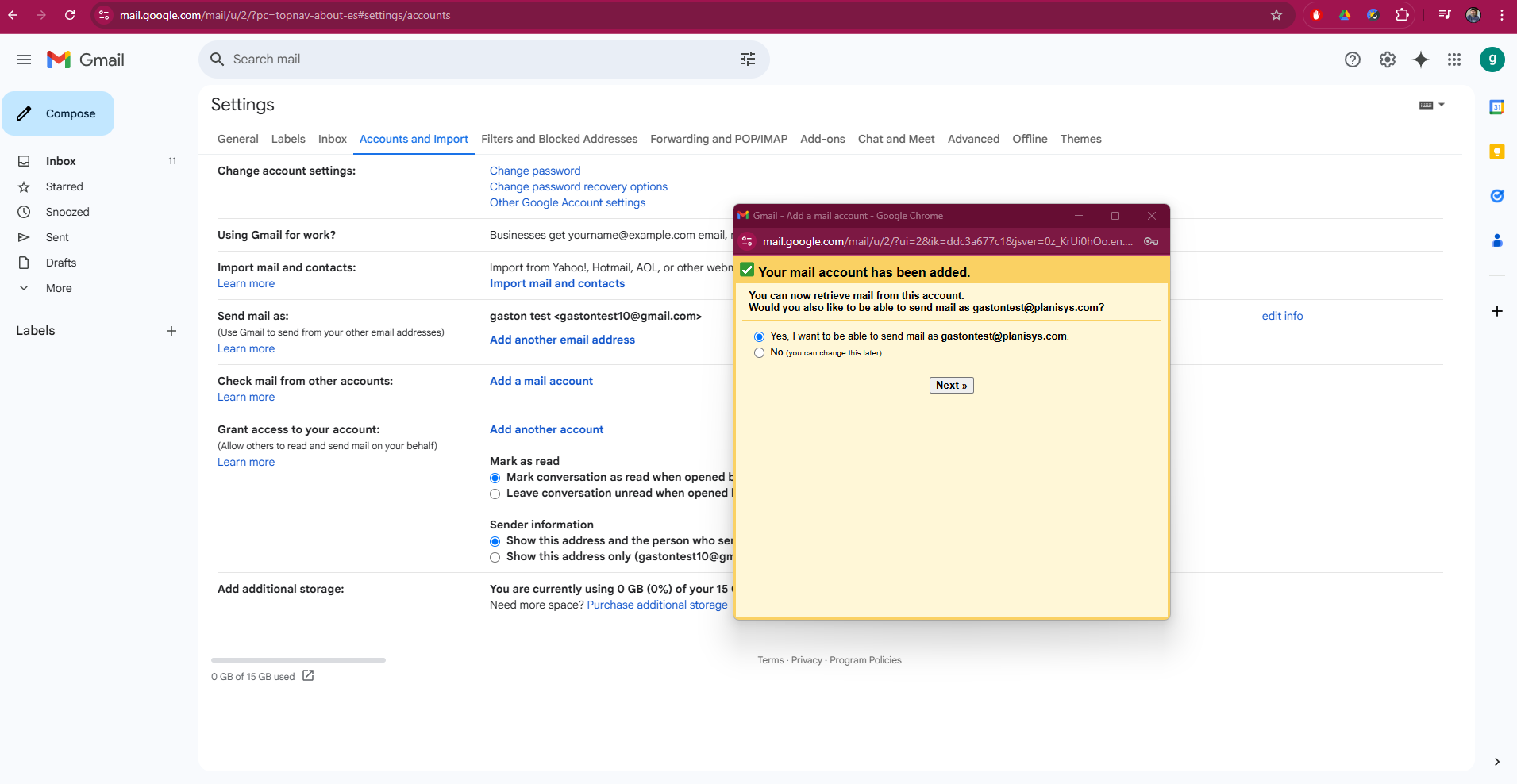Click the search options filter icon
This screenshot has height=784, width=1517.
pyautogui.click(x=747, y=60)
